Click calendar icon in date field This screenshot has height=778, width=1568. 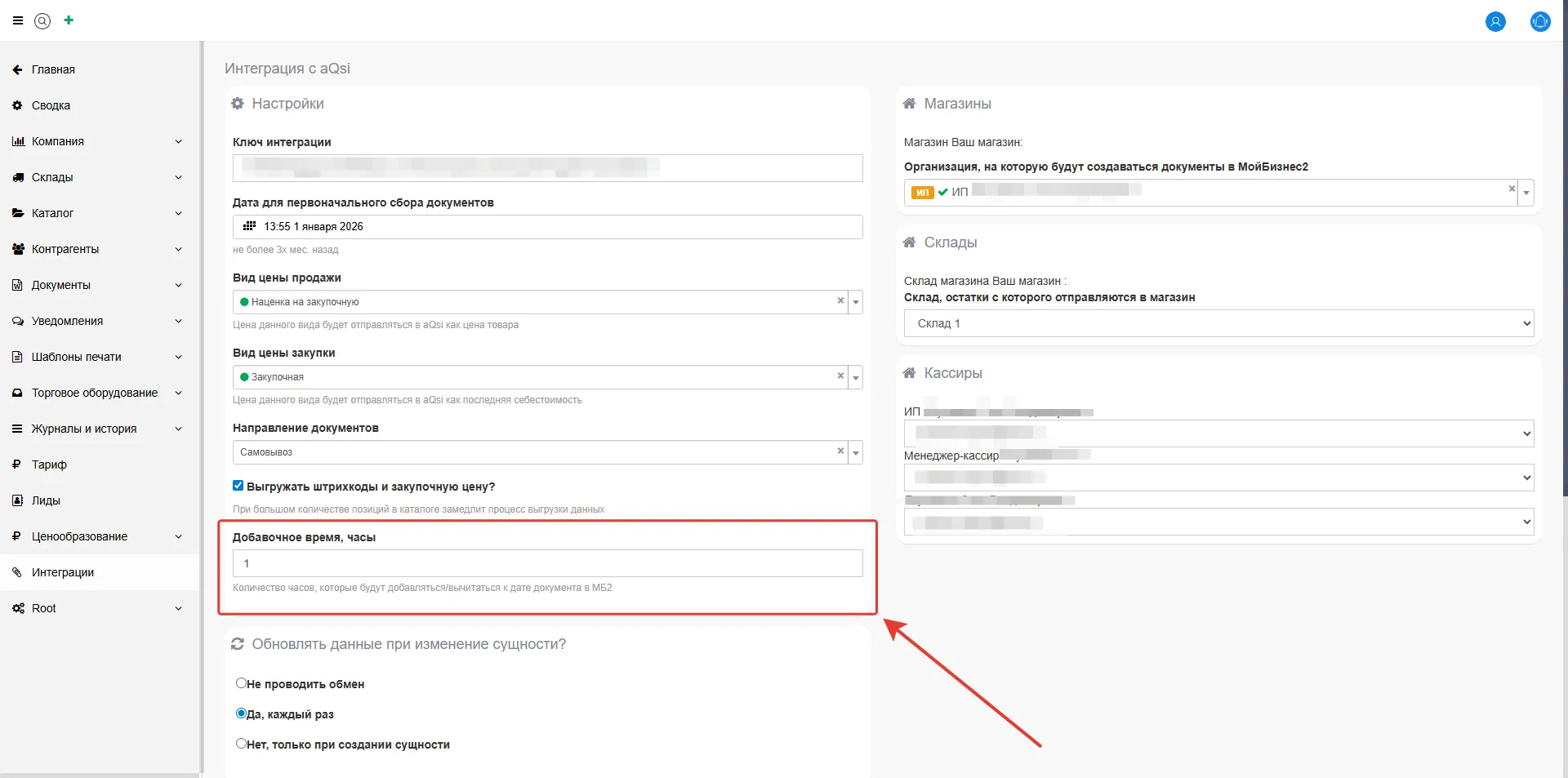coord(250,226)
